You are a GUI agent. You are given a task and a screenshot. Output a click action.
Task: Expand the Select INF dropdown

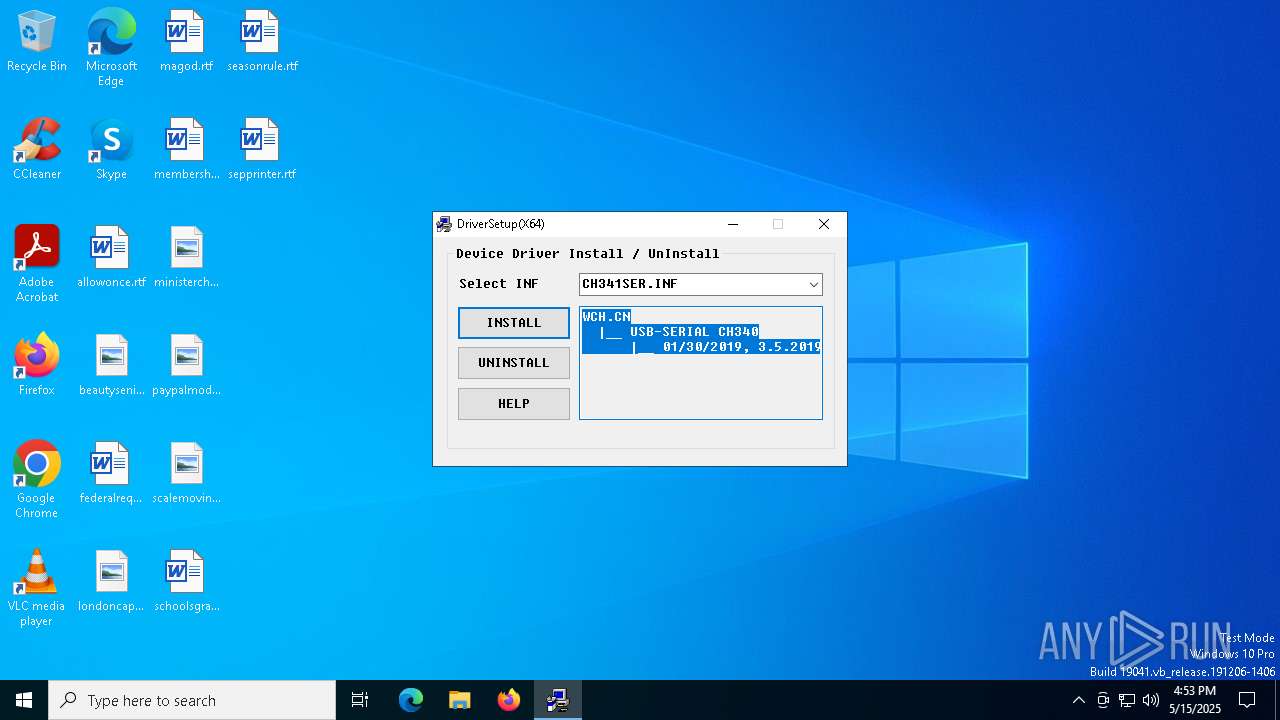point(814,284)
